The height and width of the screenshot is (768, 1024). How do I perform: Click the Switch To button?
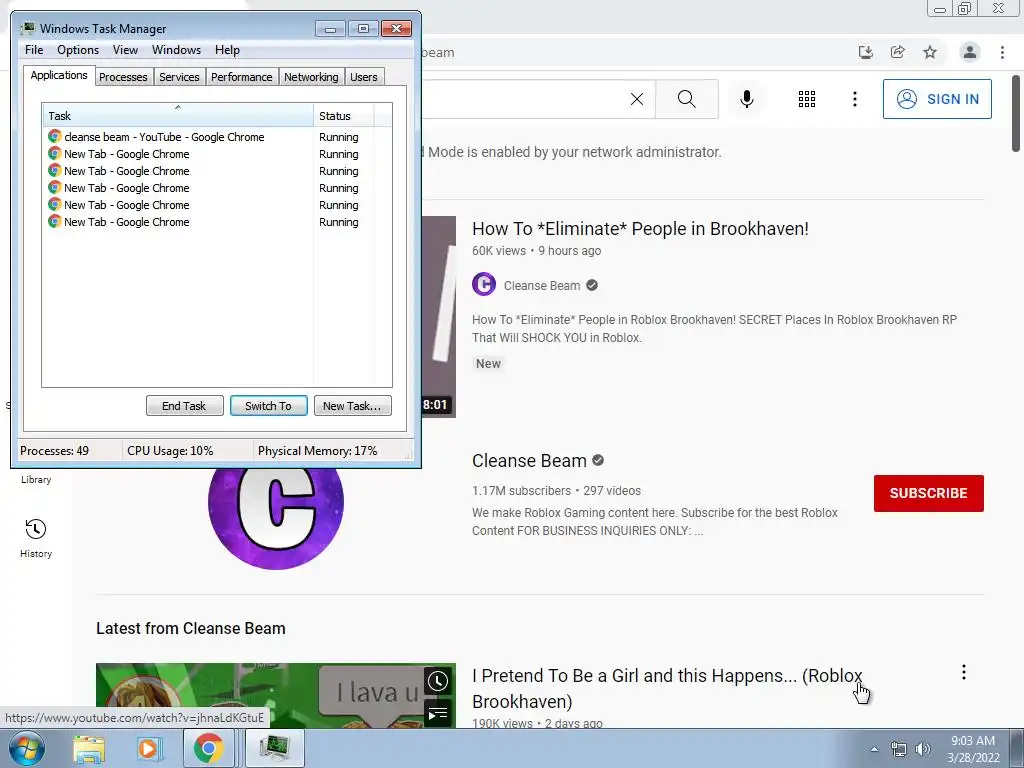coord(268,406)
